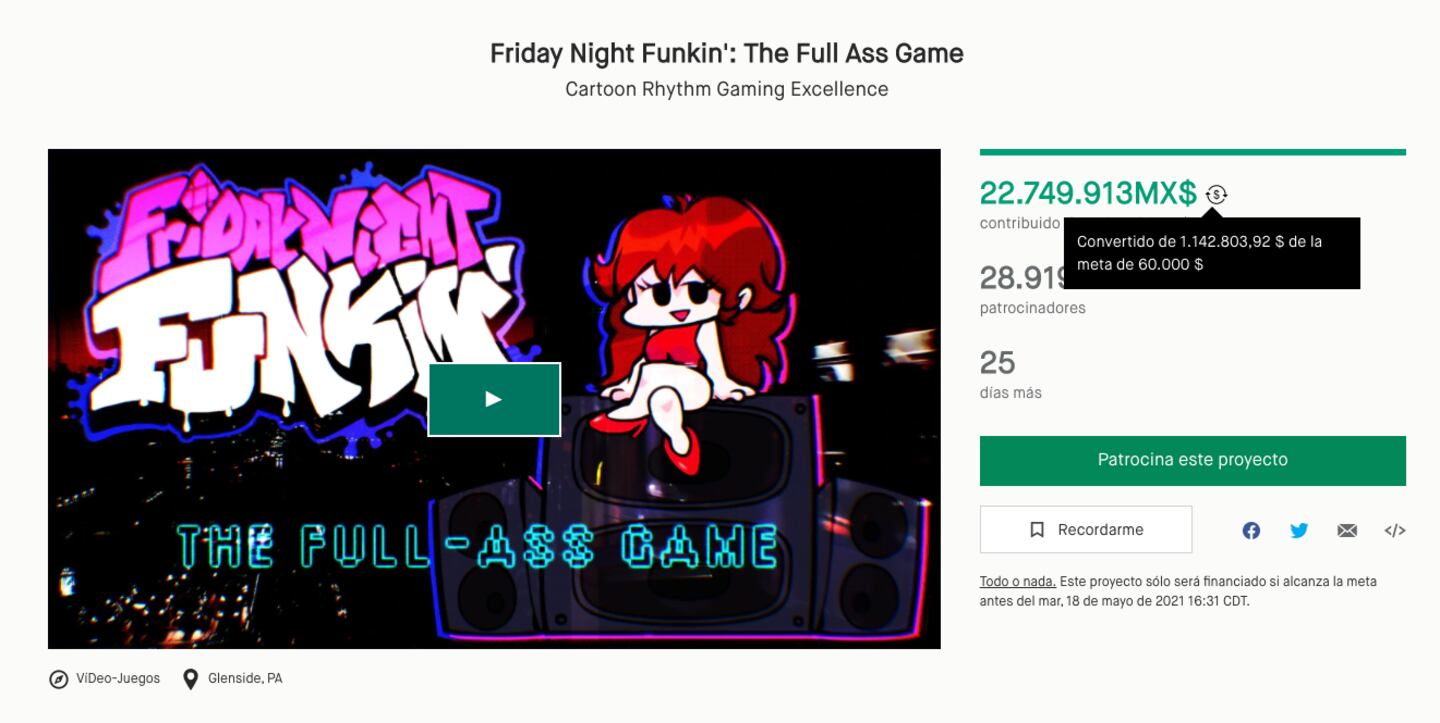Image resolution: width=1440 pixels, height=723 pixels.
Task: Select the Glenside, PA location link
Action: click(245, 678)
